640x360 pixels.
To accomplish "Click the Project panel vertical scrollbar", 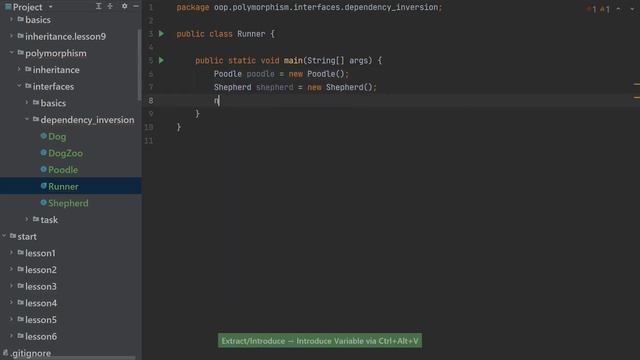I will click(140, 65).
